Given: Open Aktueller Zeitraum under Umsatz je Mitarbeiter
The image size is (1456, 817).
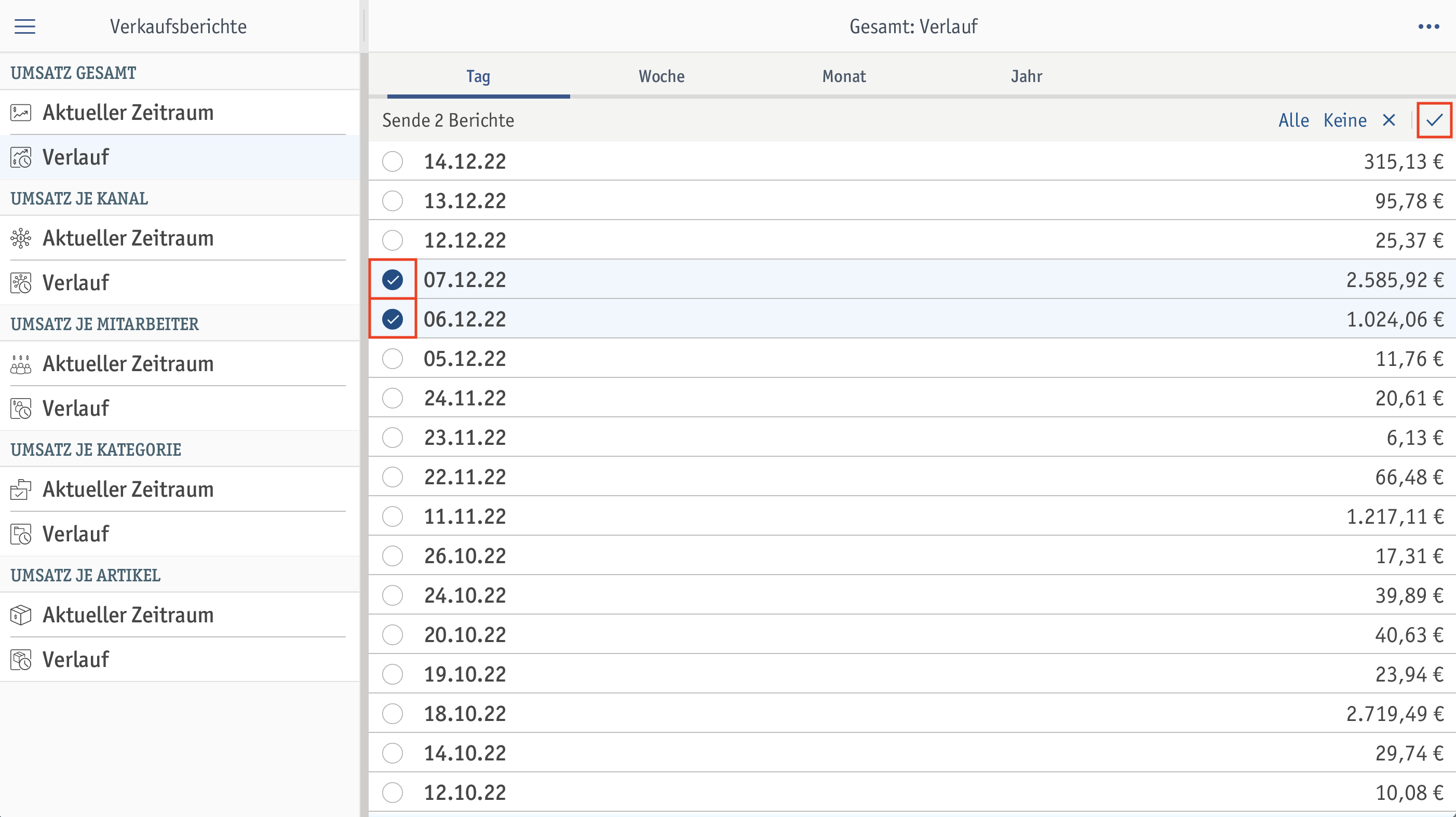Looking at the screenshot, I should tap(180, 364).
